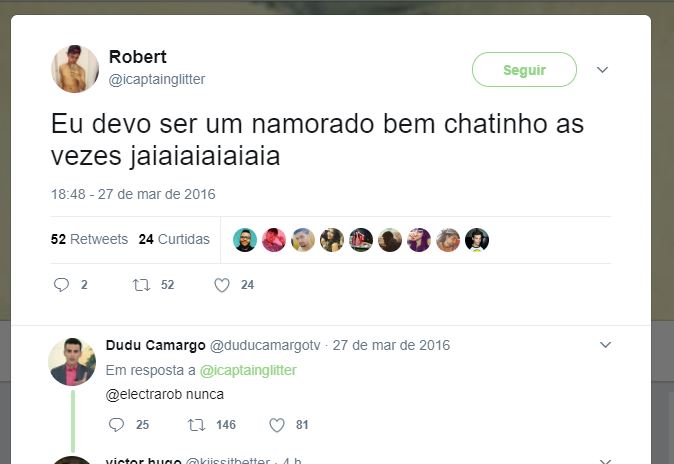The width and height of the screenshot is (674, 464).
Task: Reply to Dudu Camargo's tweet
Action: click(116, 425)
